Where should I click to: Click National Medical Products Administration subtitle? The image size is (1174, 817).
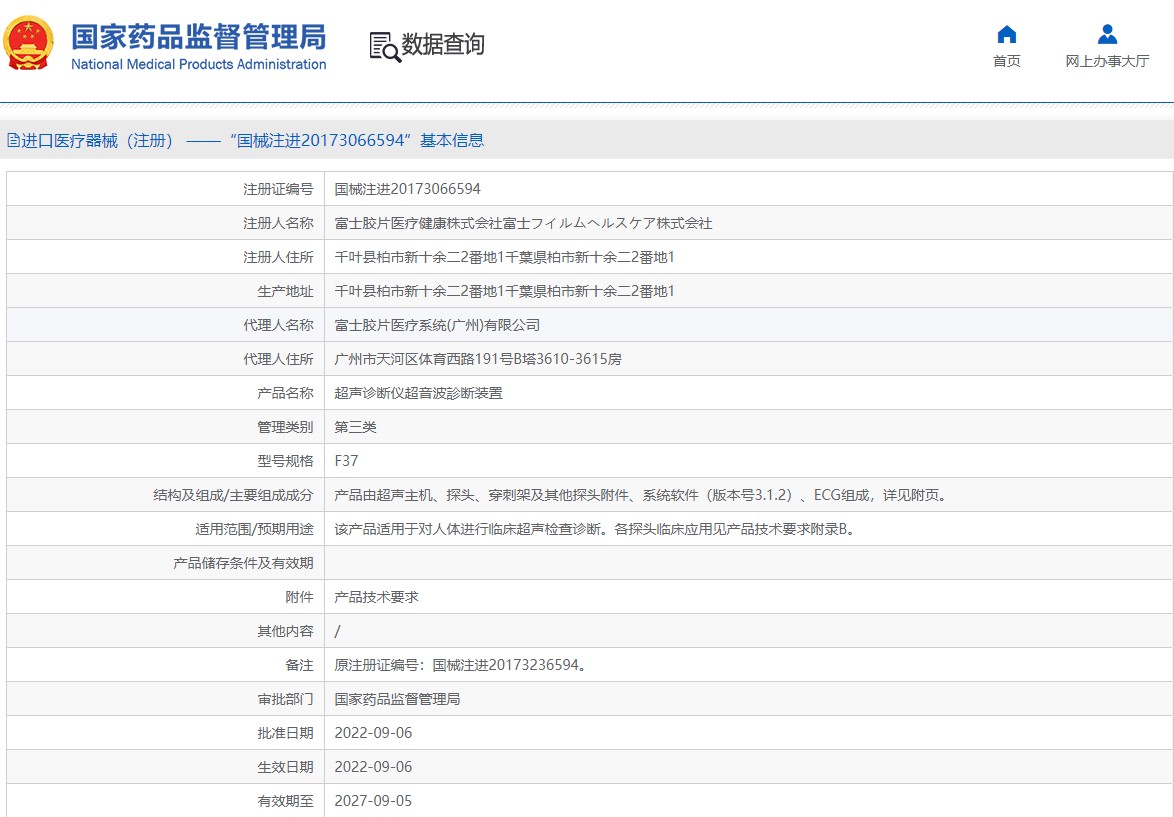tap(198, 64)
